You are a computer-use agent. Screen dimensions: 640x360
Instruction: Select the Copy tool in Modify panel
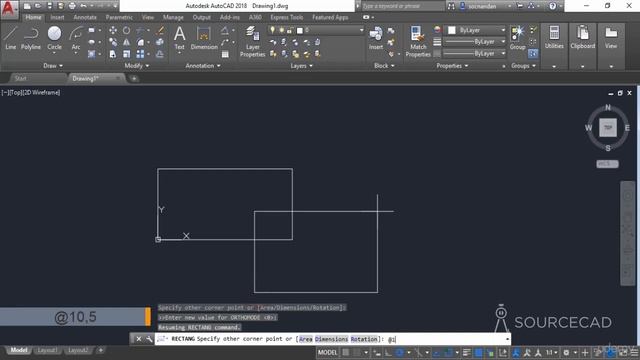[x=113, y=42]
